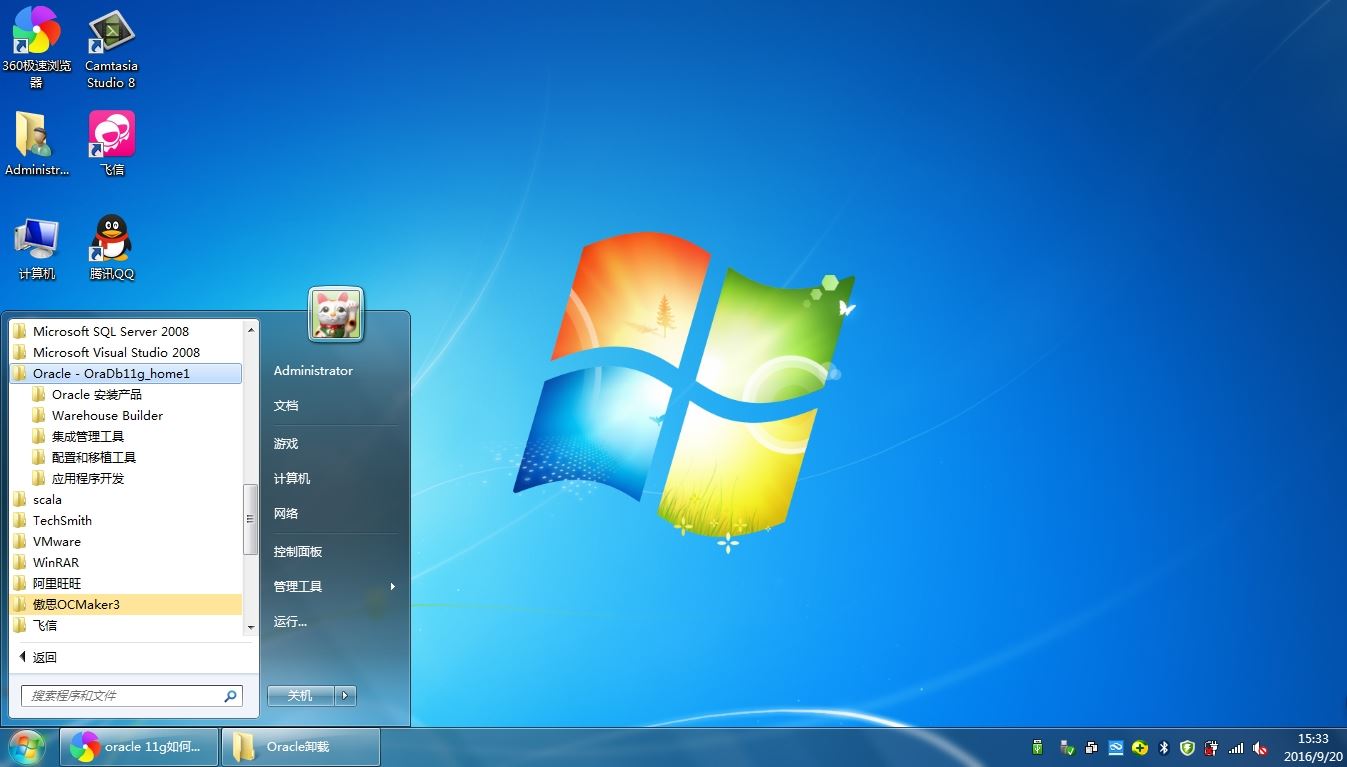Open the network signal bars tray icon
This screenshot has width=1347, height=767.
tap(1236, 747)
